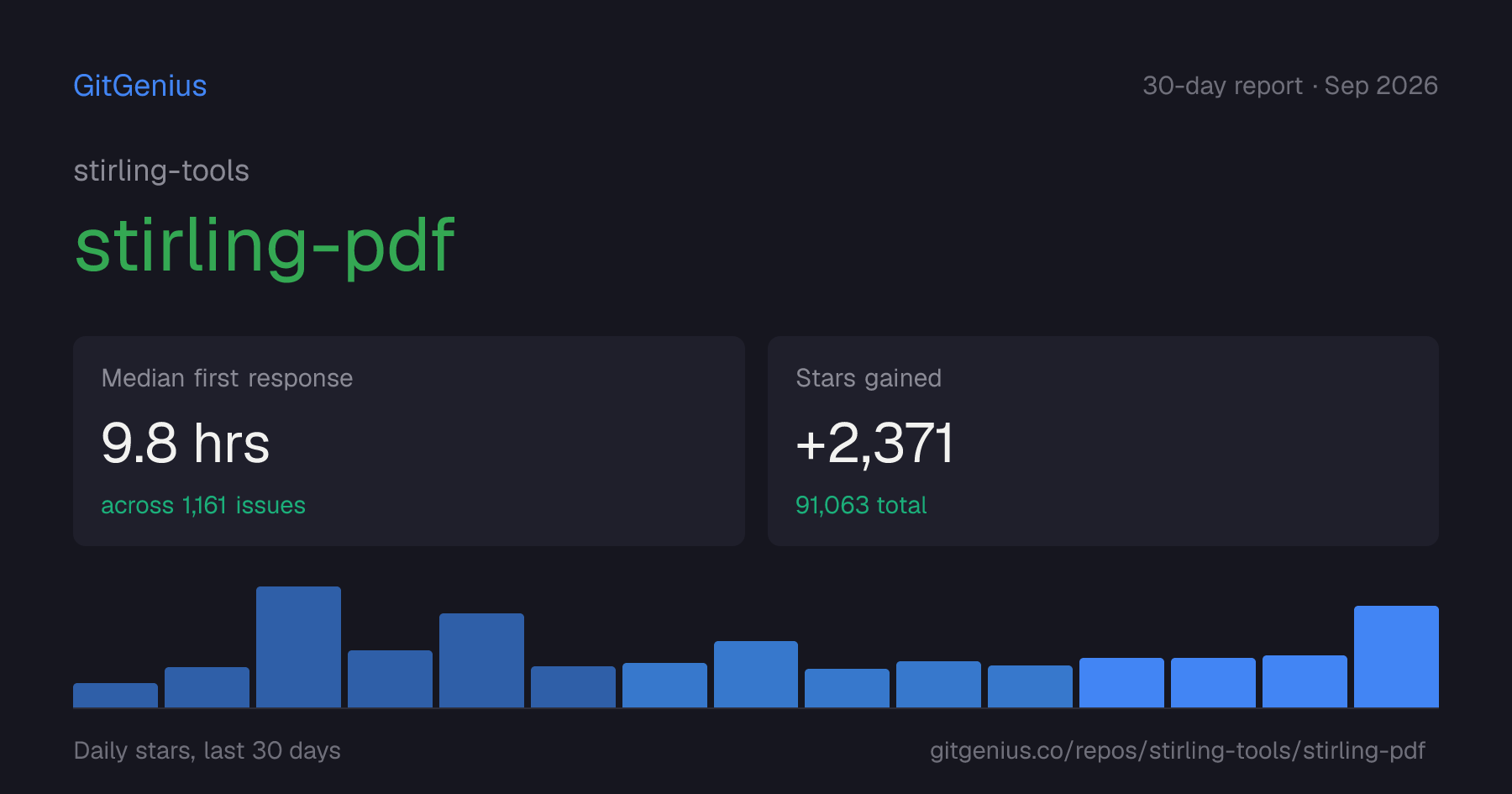Open the stirling-tools organization name

(x=161, y=171)
